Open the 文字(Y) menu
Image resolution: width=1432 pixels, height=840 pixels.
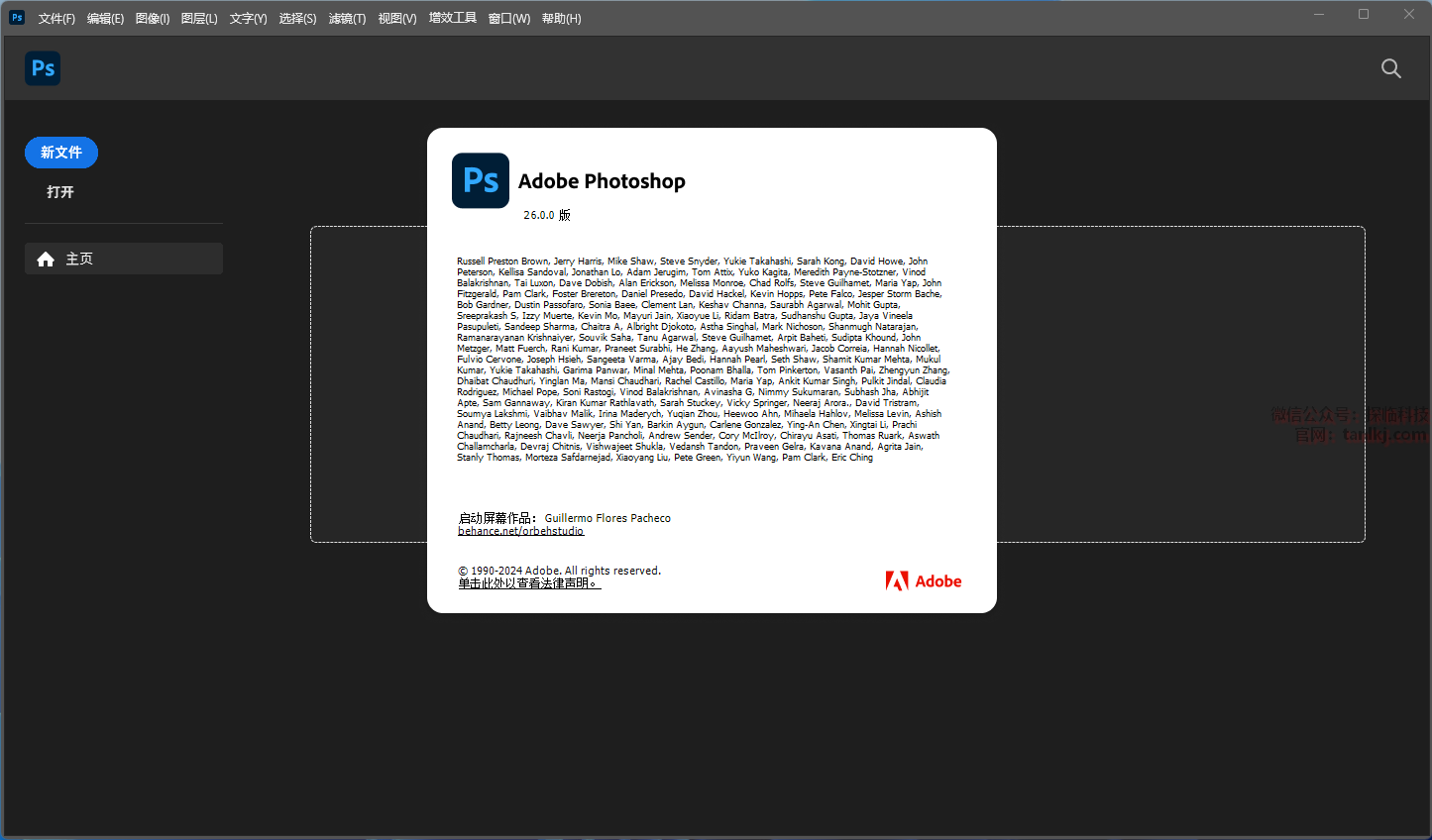pyautogui.click(x=248, y=19)
